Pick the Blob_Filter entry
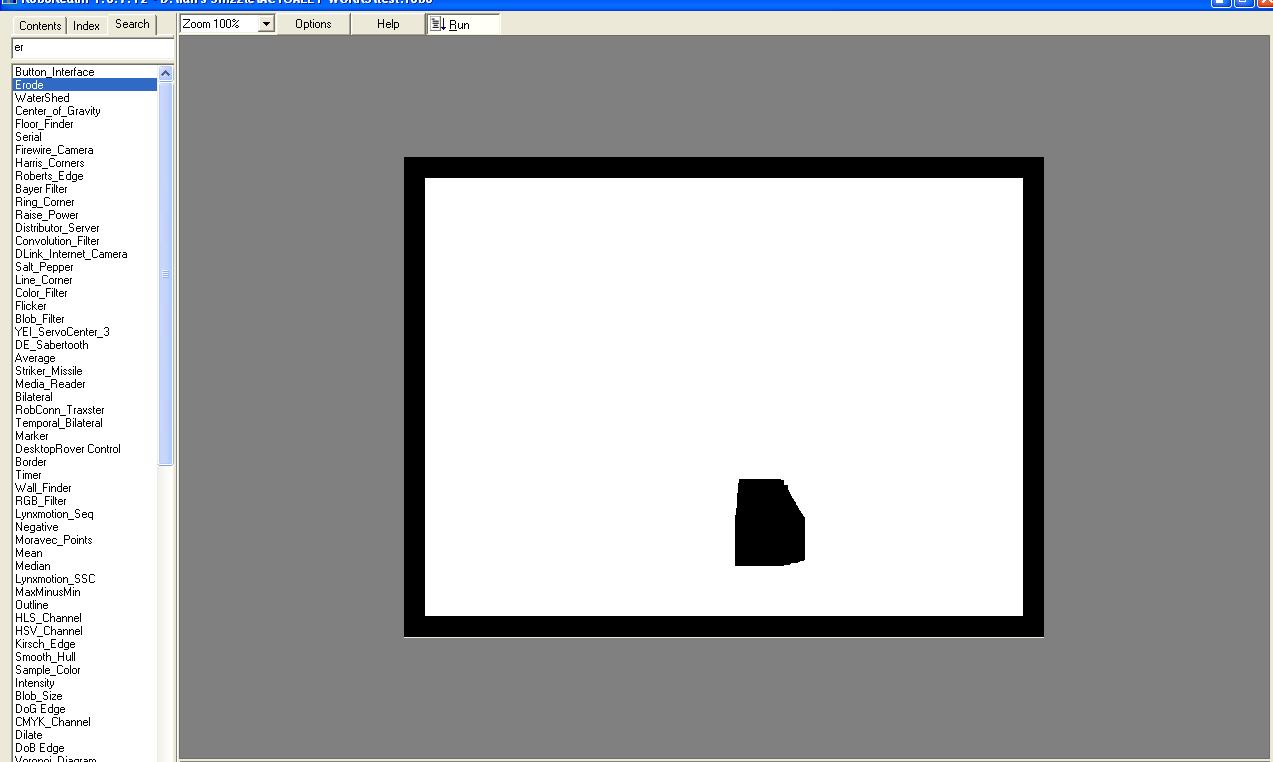This screenshot has height=762, width=1273. pyautogui.click(x=40, y=319)
